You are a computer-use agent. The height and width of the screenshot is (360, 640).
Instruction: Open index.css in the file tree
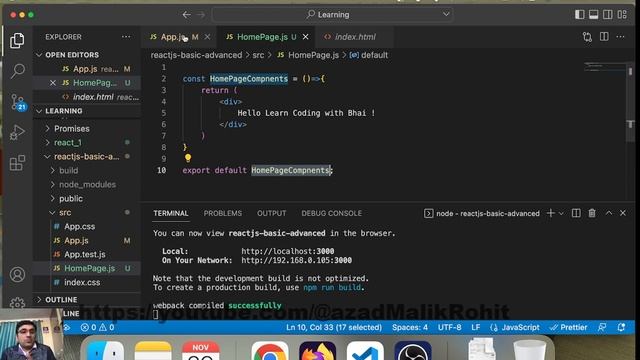pyautogui.click(x=87, y=282)
